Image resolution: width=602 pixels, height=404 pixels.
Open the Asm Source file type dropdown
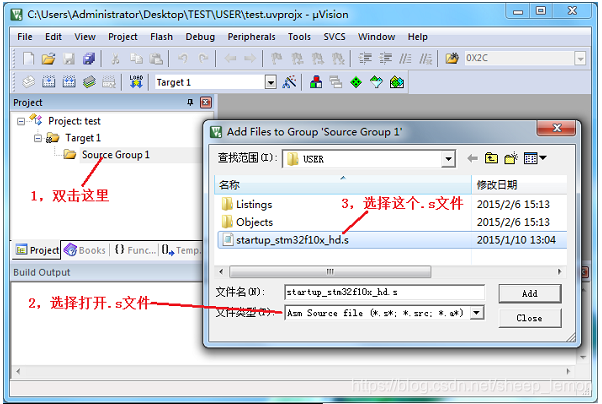476,313
